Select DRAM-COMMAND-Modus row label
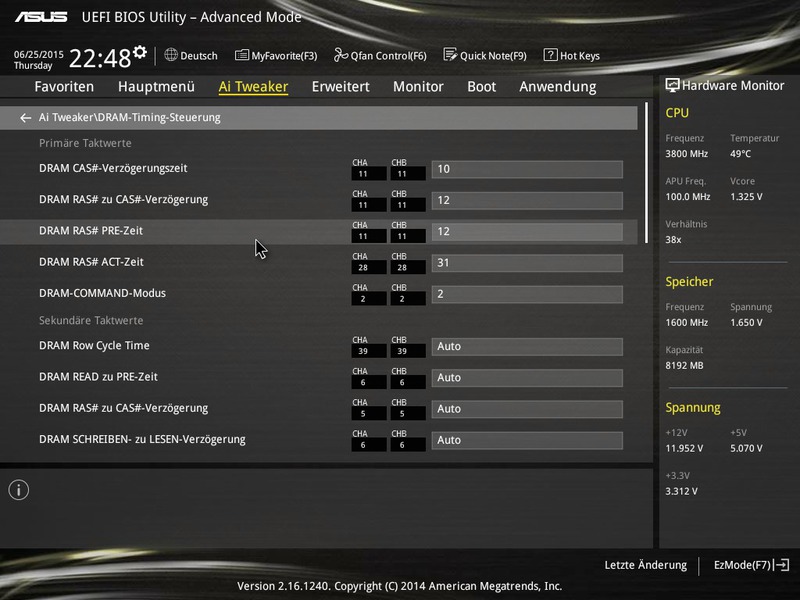 [x=103, y=293]
